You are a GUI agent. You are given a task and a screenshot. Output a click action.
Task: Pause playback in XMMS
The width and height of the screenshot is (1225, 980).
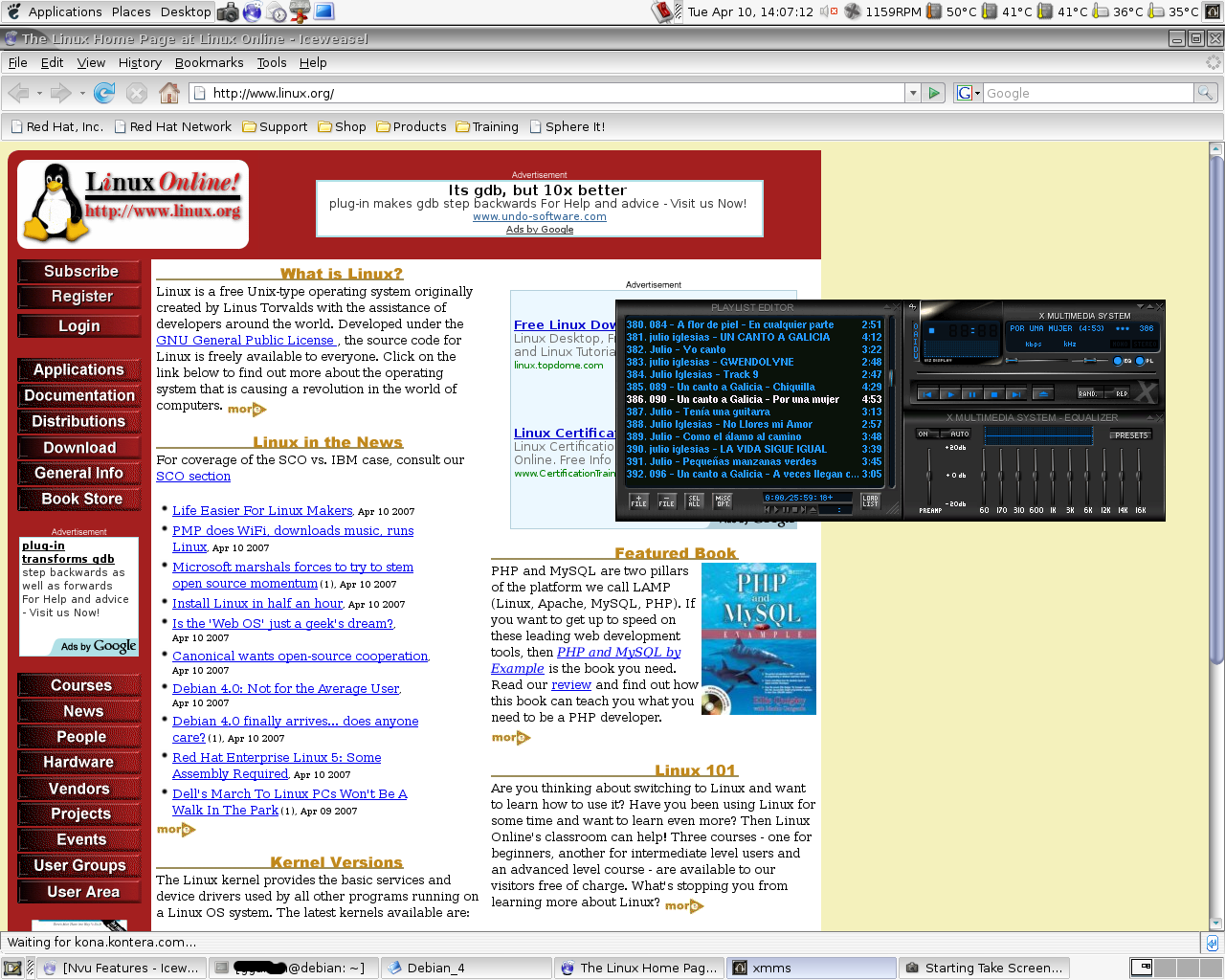972,394
